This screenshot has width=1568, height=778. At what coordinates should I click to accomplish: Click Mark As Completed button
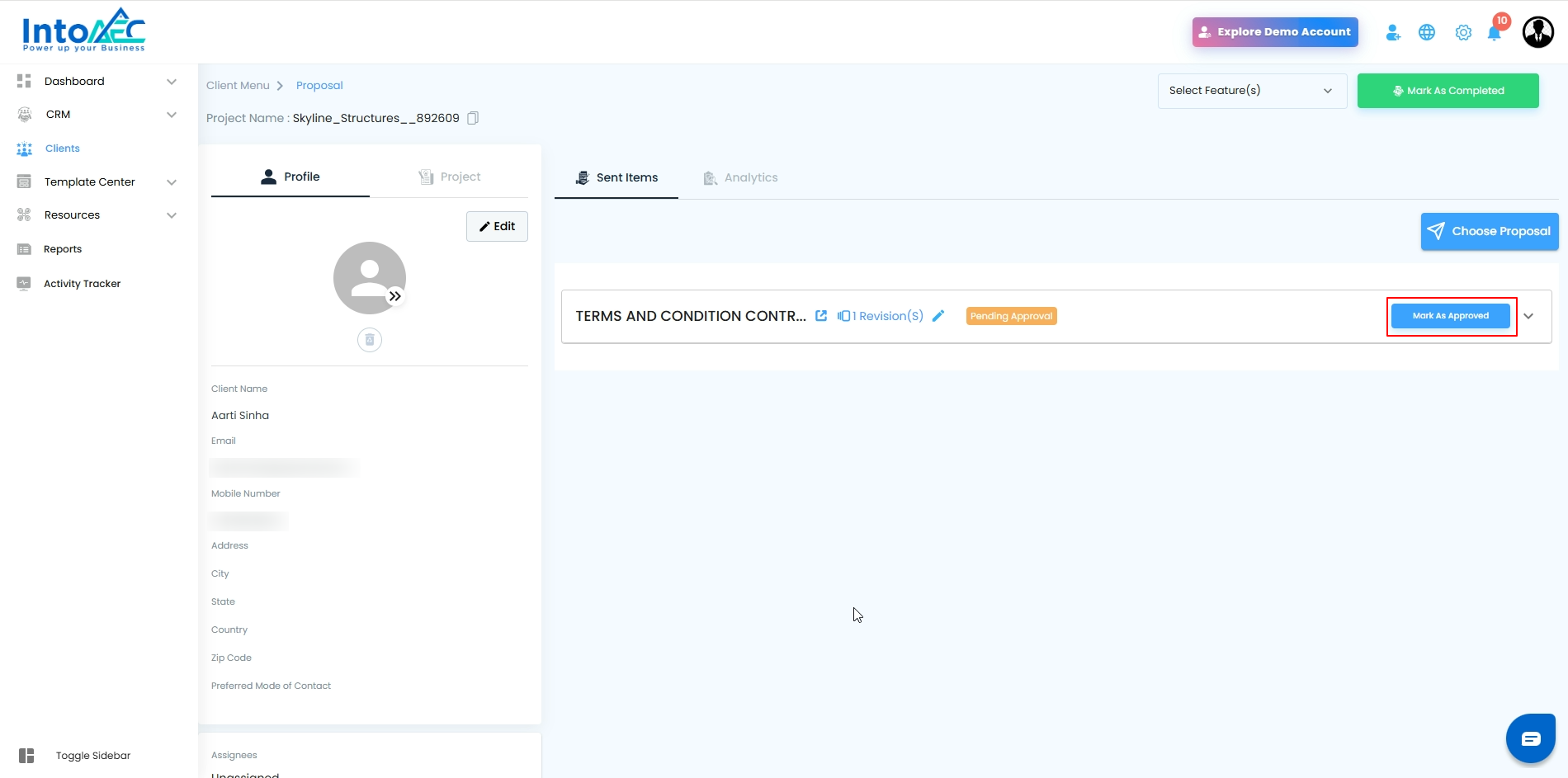click(1448, 91)
